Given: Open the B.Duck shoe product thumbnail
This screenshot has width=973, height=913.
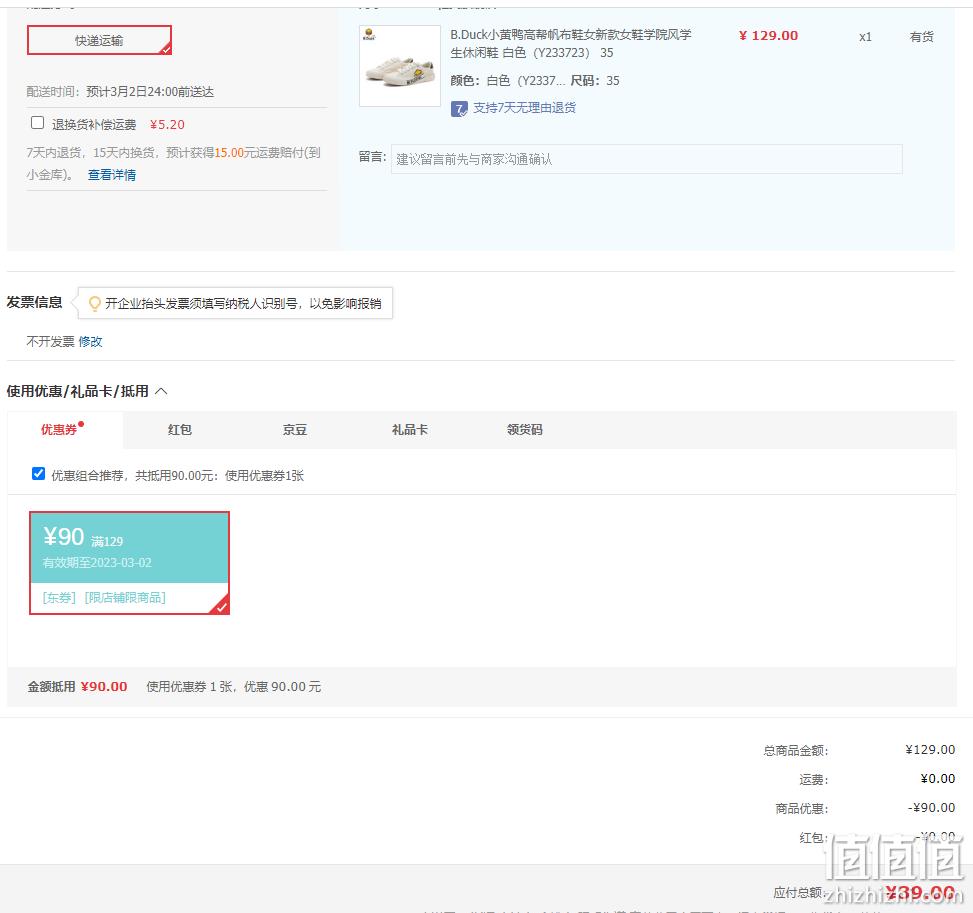Looking at the screenshot, I should click(400, 66).
